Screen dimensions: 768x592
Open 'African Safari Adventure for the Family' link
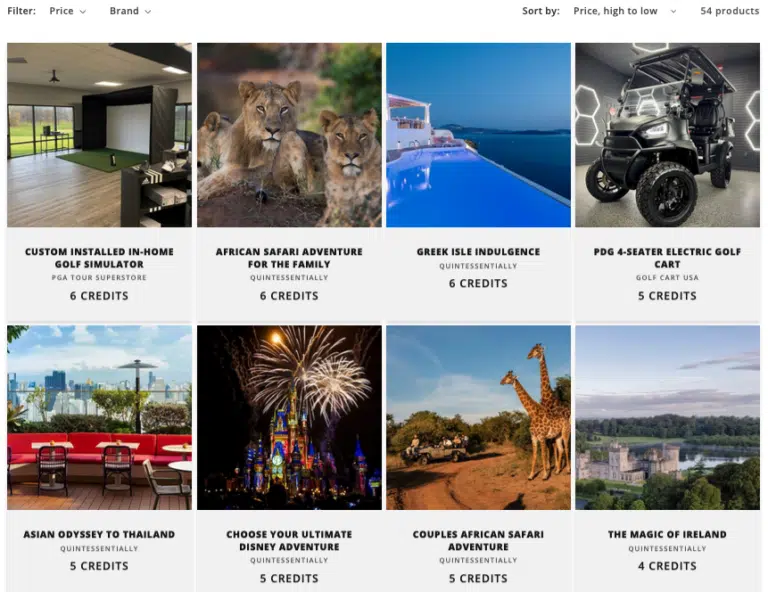click(x=289, y=258)
